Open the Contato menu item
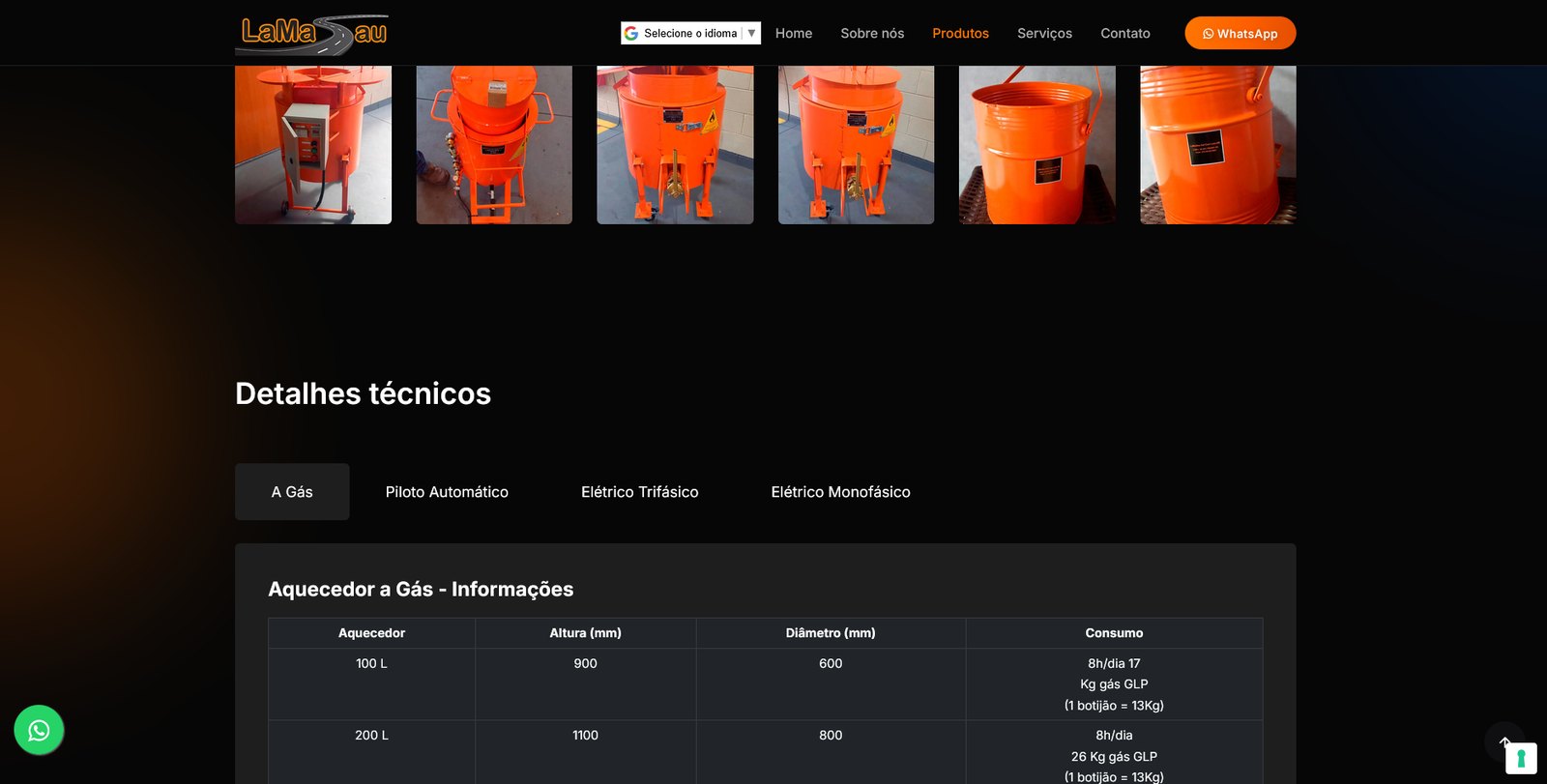The image size is (1547, 784). click(x=1125, y=33)
